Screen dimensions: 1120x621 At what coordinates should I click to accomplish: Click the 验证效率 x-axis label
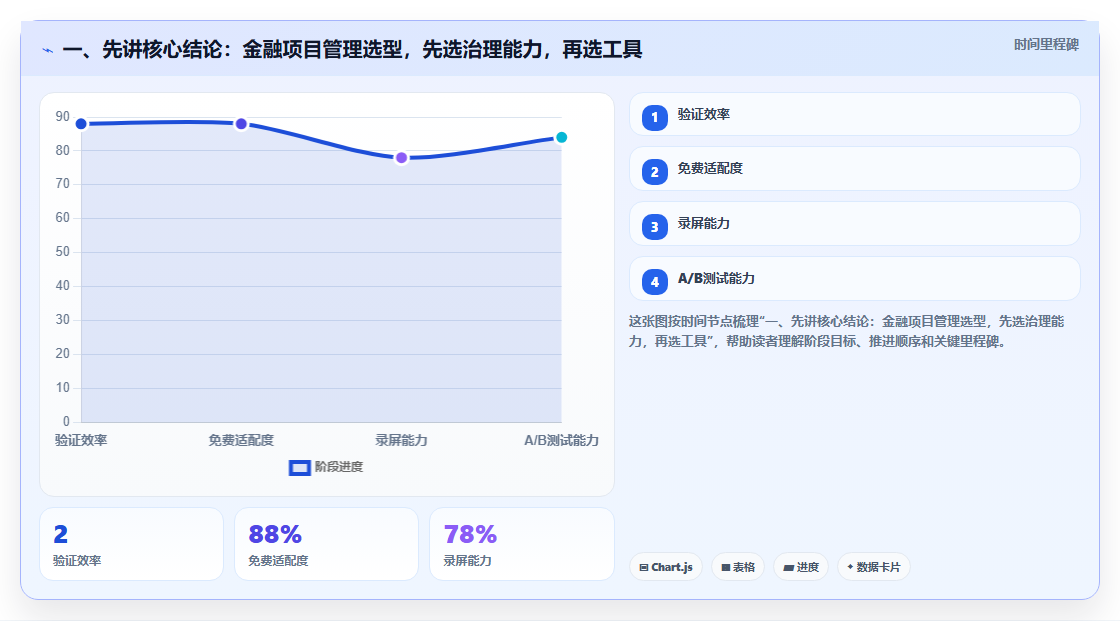81,441
